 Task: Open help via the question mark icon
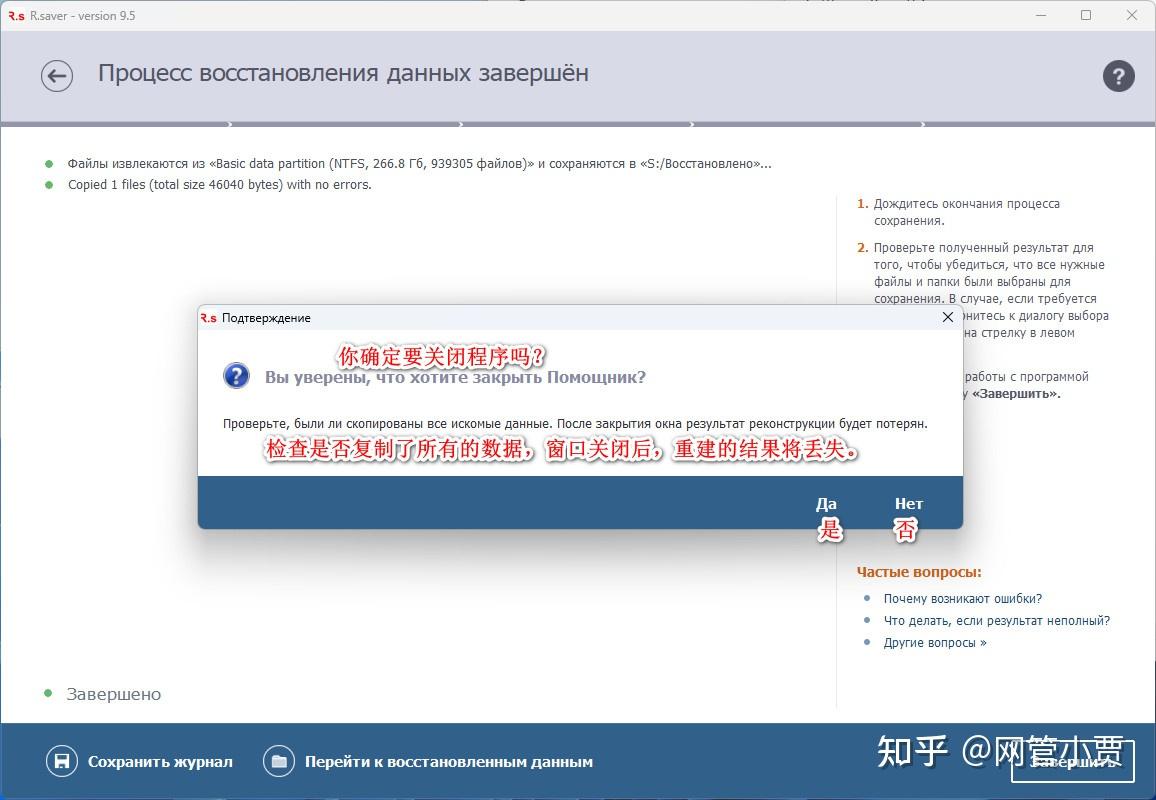(1118, 75)
